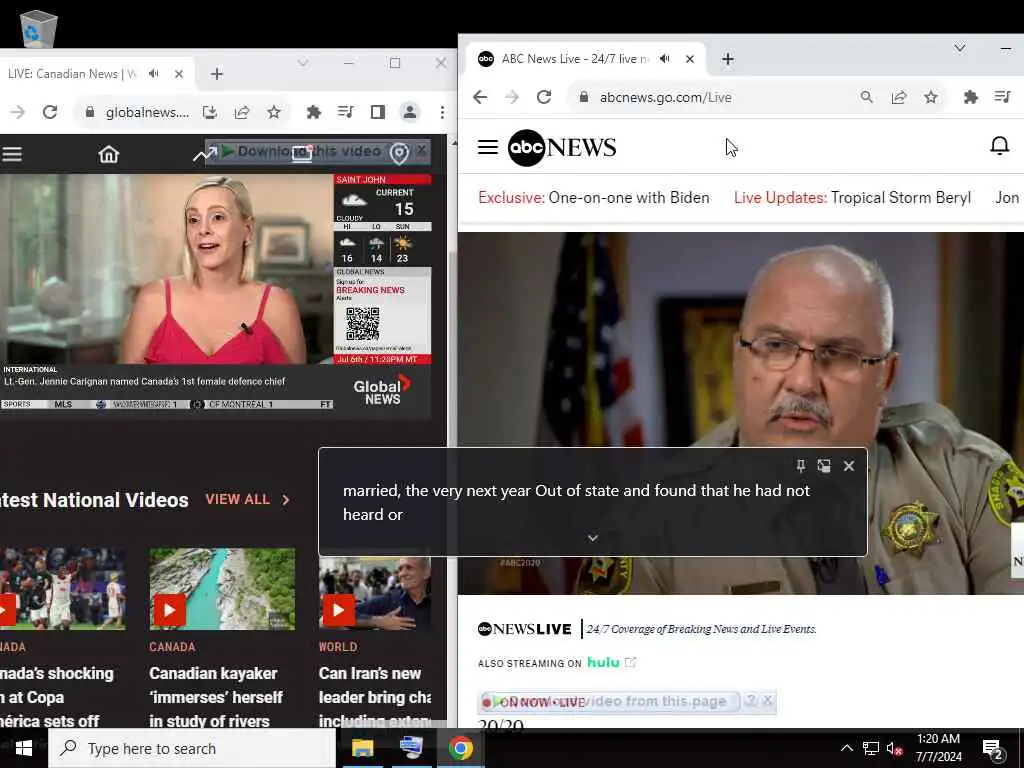The width and height of the screenshot is (1024, 768).
Task: Expand live caption box chevron
Action: click(x=592, y=537)
